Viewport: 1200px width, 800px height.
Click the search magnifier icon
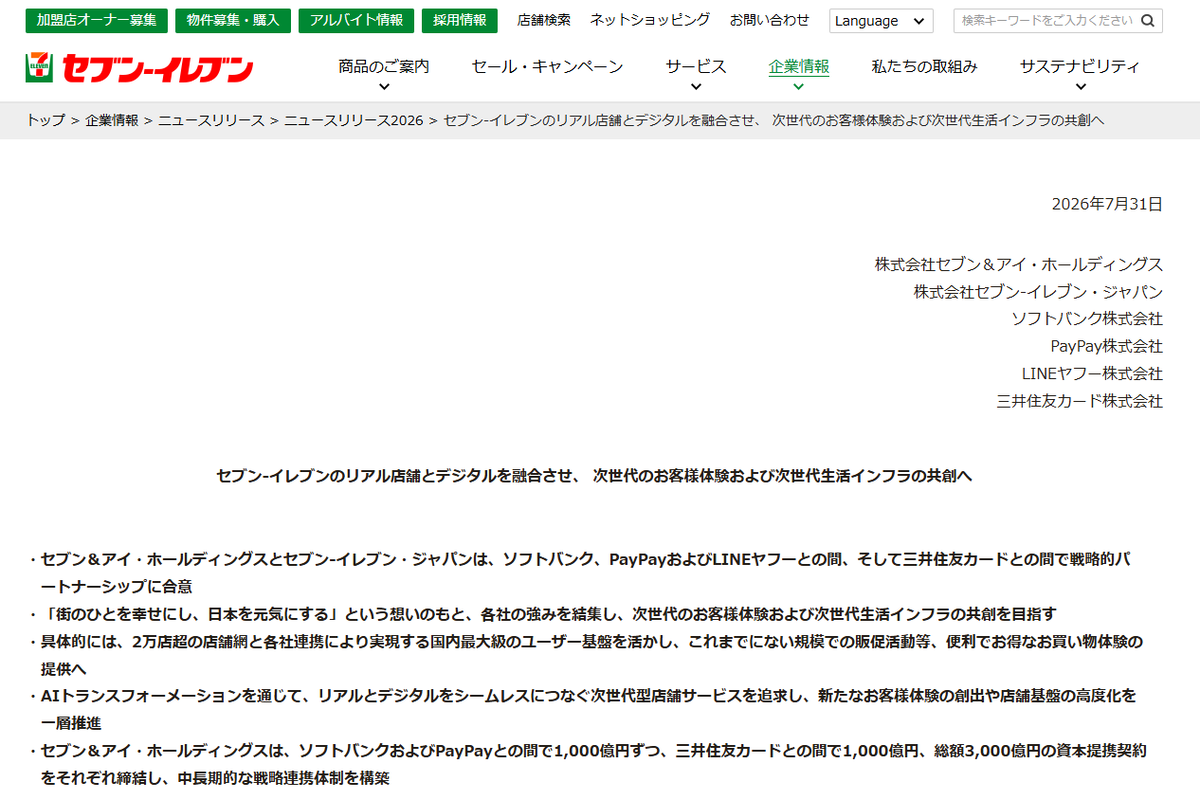point(1148,20)
